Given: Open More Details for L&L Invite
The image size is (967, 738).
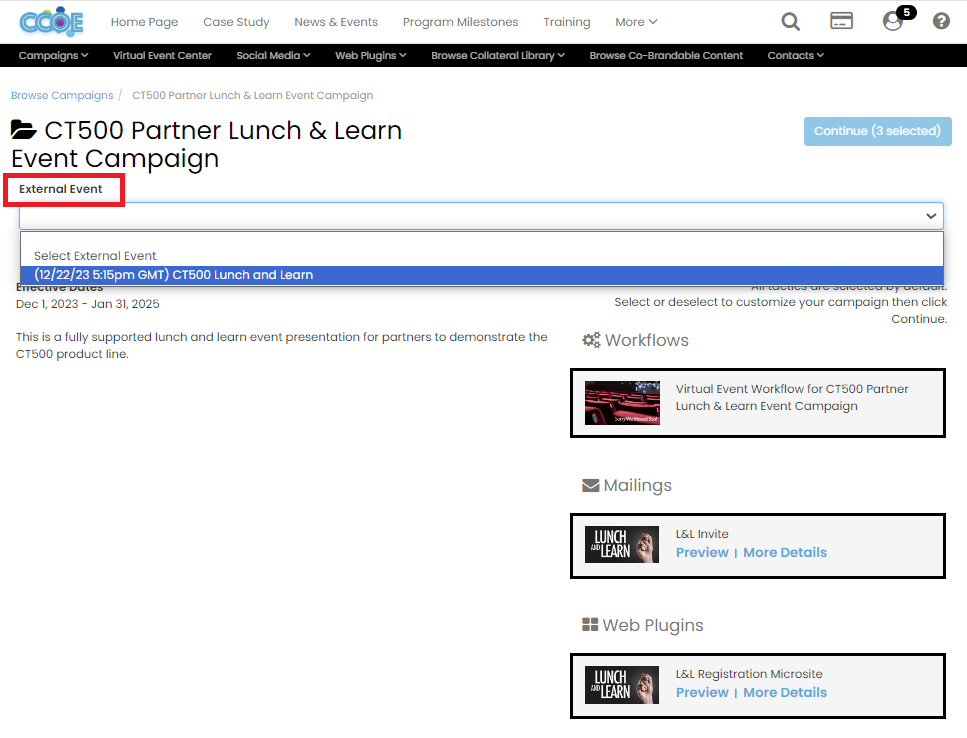Looking at the screenshot, I should 784,552.
